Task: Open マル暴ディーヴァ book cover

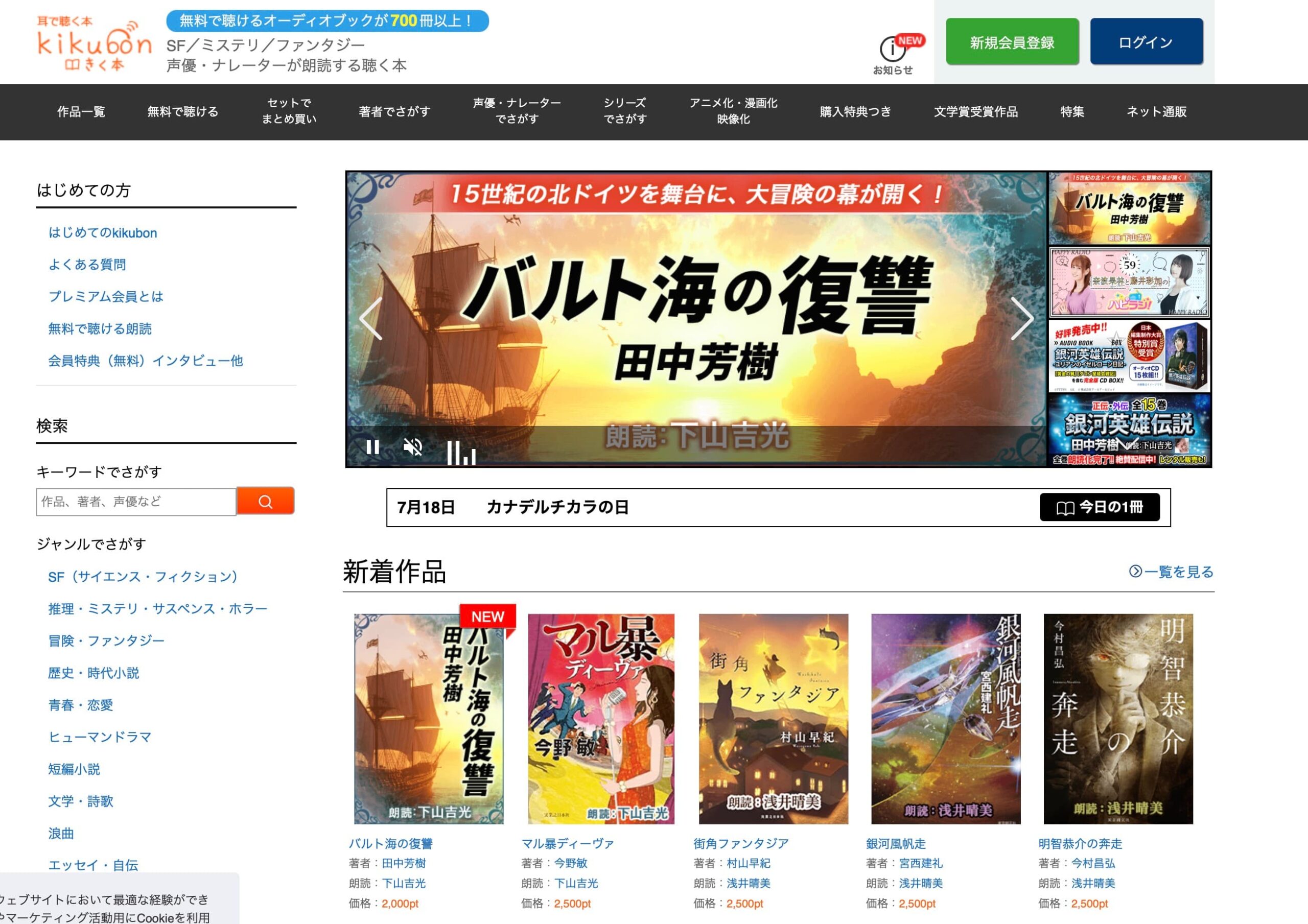Action: 601,719
